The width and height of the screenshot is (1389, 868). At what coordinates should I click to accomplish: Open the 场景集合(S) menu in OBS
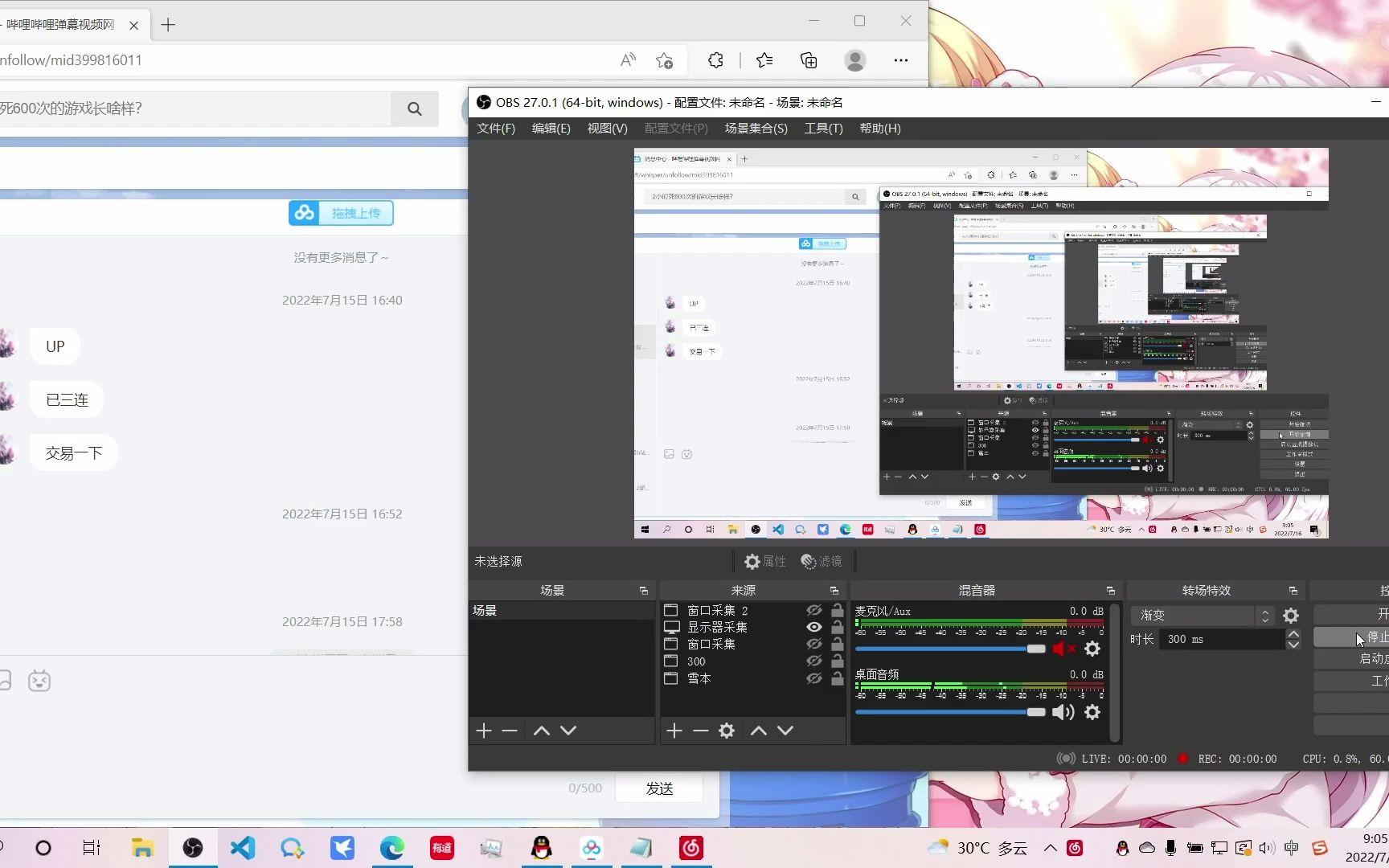(756, 129)
